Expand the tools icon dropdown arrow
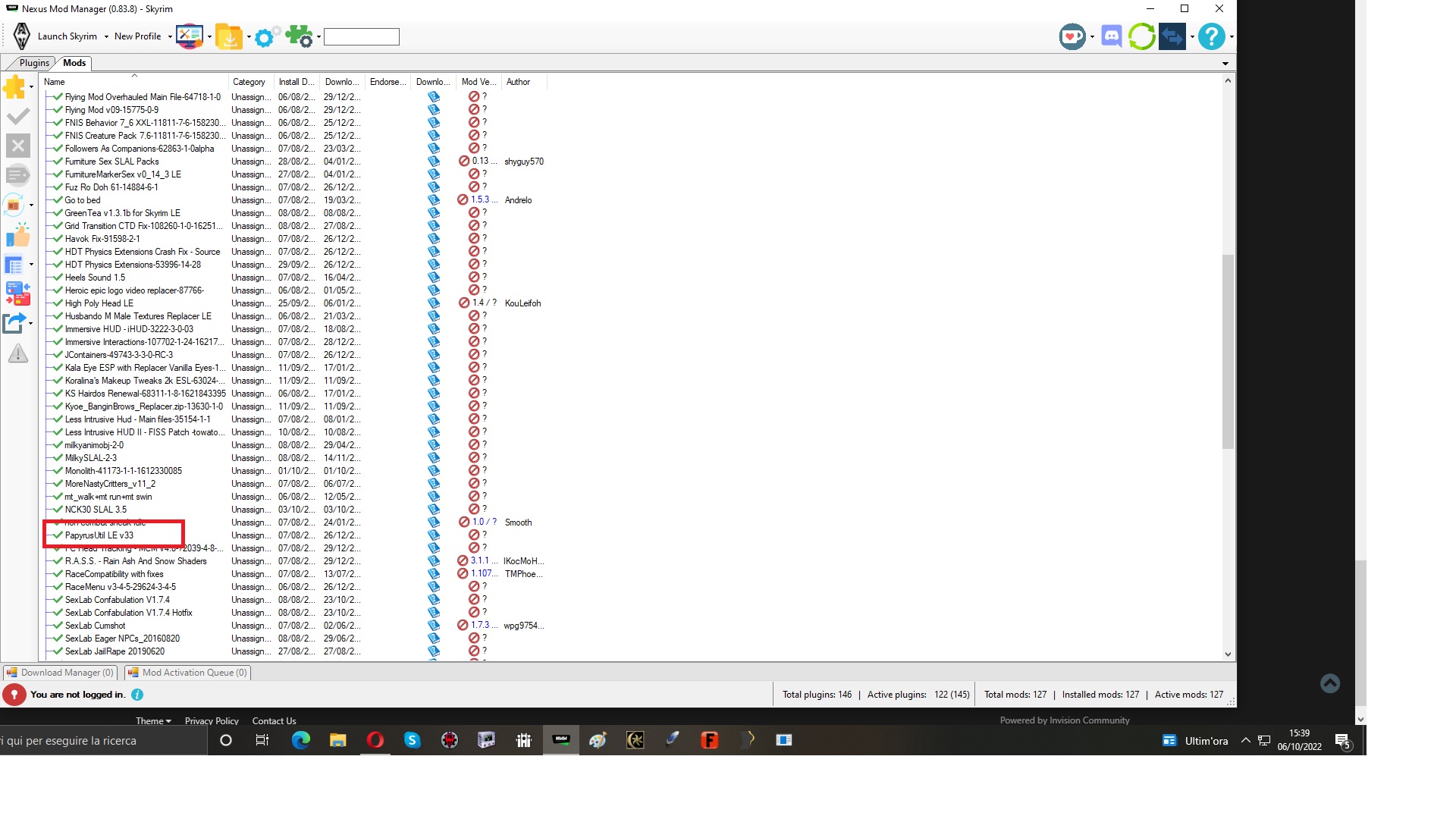The height and width of the screenshot is (819, 1456). coord(209,36)
